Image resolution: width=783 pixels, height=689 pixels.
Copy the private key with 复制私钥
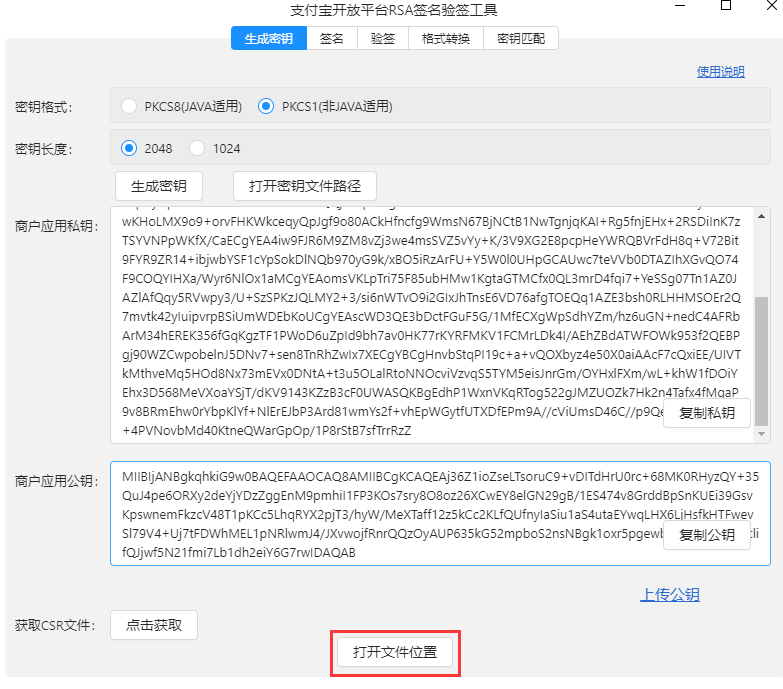coord(707,413)
